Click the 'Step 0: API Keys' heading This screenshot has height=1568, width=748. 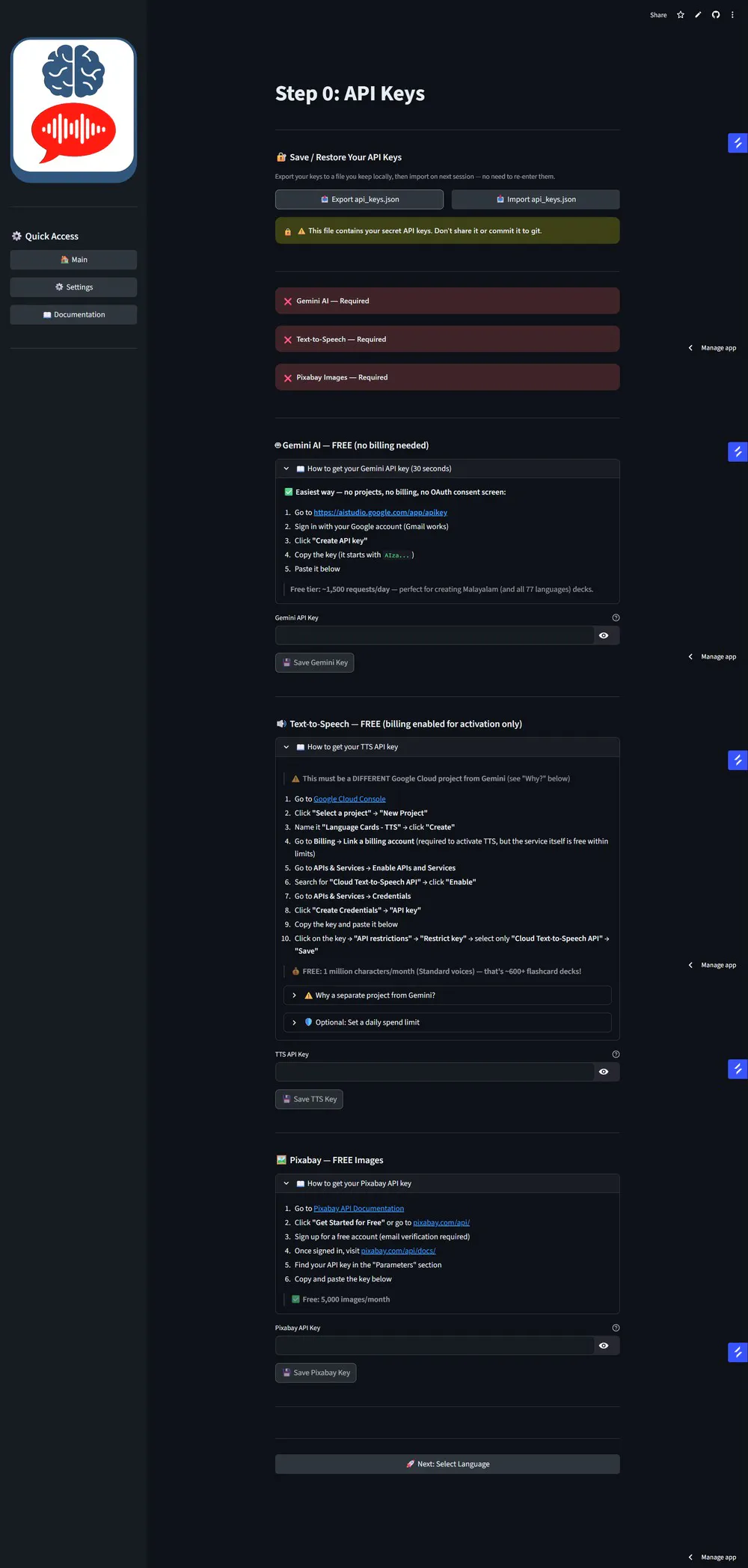coord(350,94)
